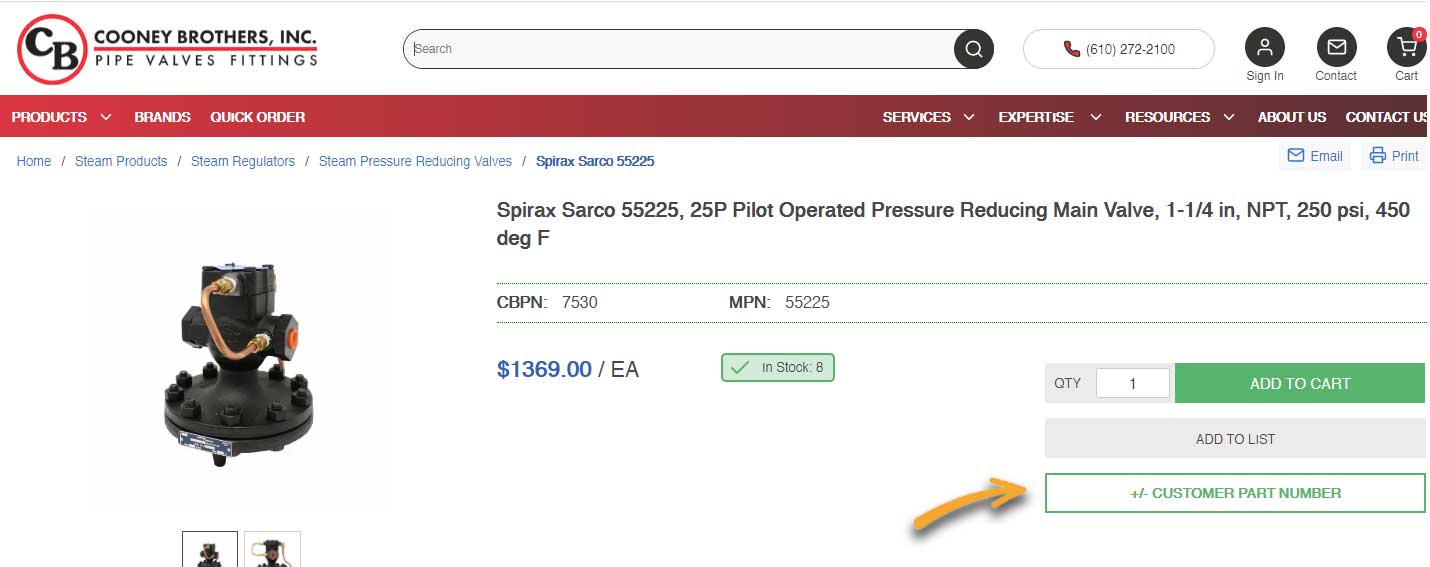Go to Quick Order page
Viewport: 1430px width, 567px height.
click(257, 117)
